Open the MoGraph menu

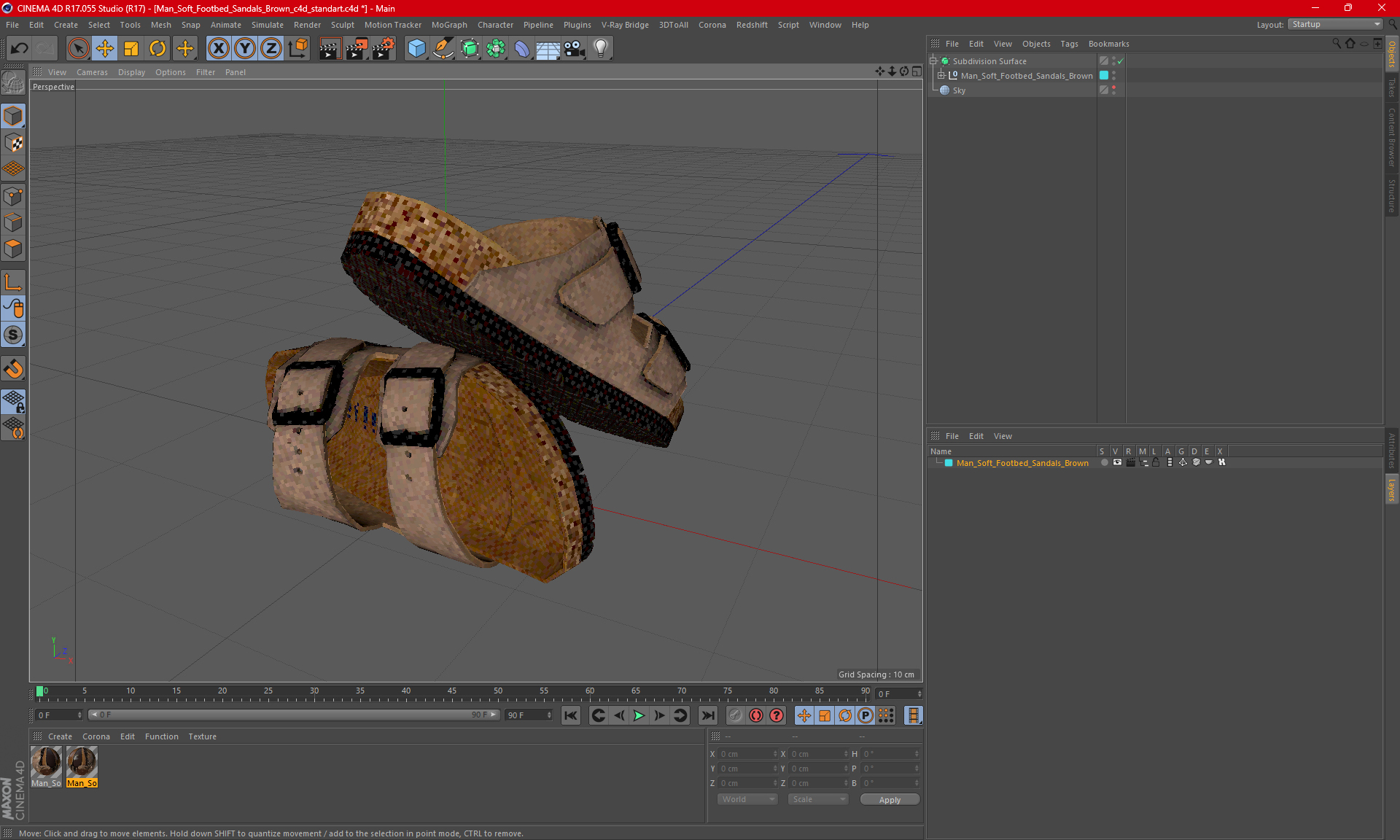pyautogui.click(x=448, y=25)
